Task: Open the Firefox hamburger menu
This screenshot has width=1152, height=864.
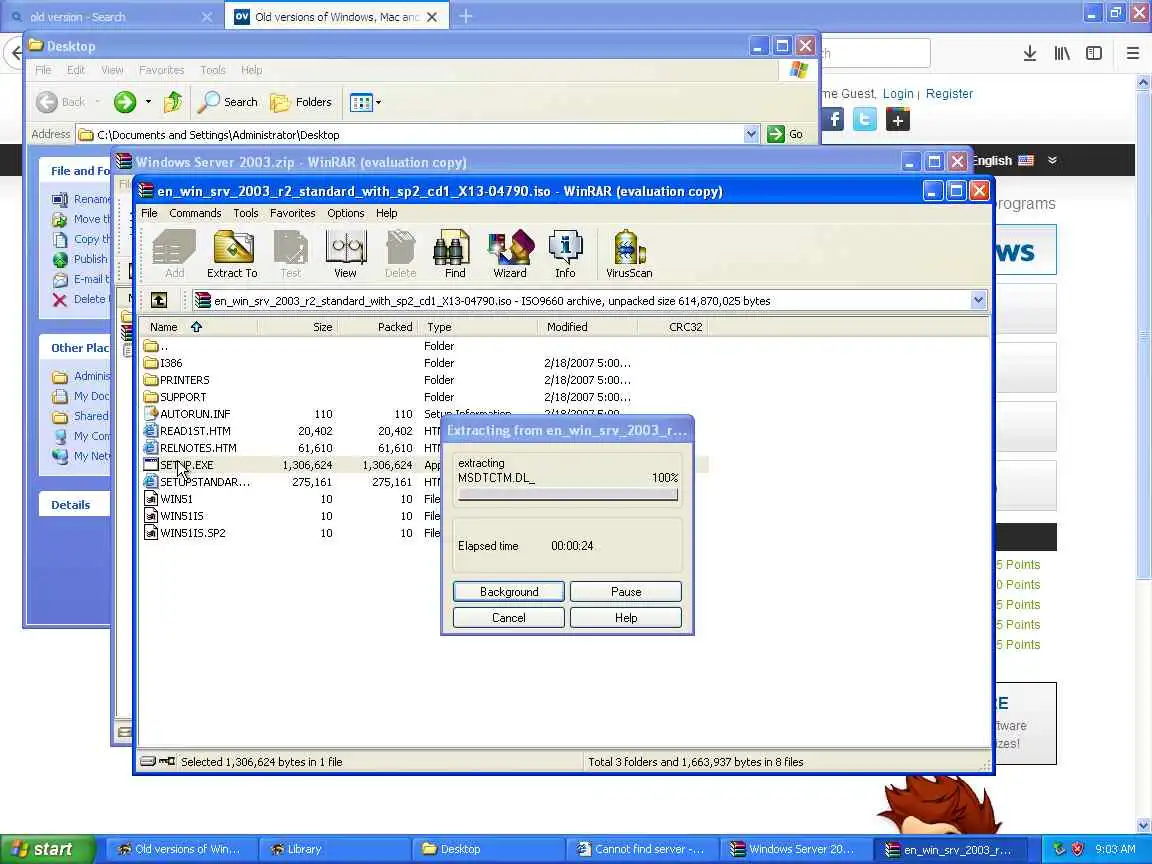Action: (1132, 53)
